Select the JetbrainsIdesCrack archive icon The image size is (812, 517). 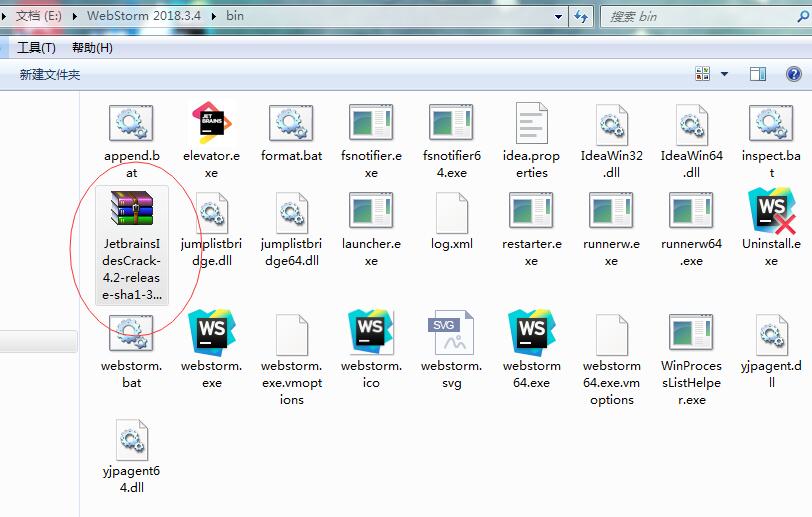pos(132,208)
